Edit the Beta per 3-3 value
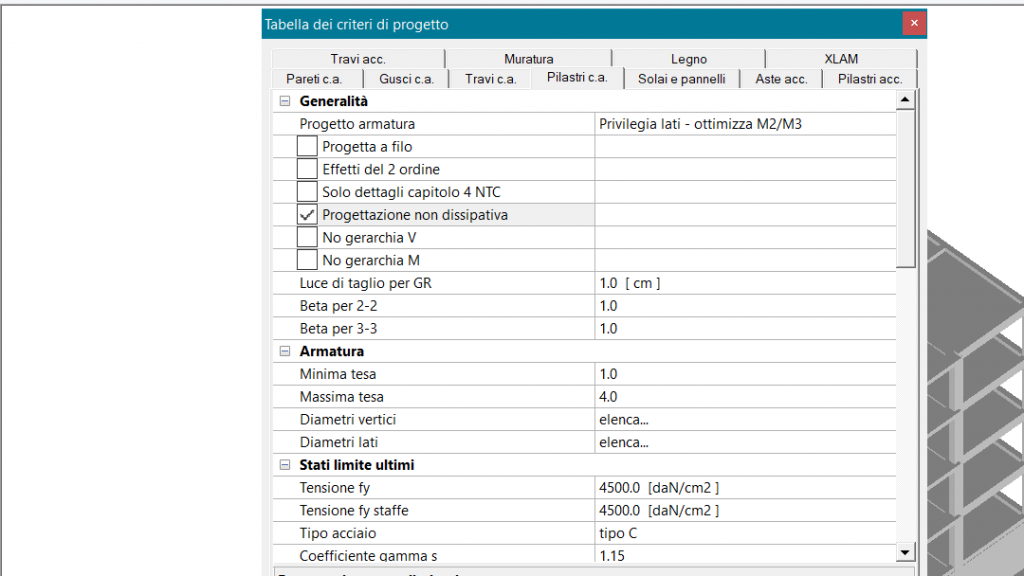 point(745,328)
